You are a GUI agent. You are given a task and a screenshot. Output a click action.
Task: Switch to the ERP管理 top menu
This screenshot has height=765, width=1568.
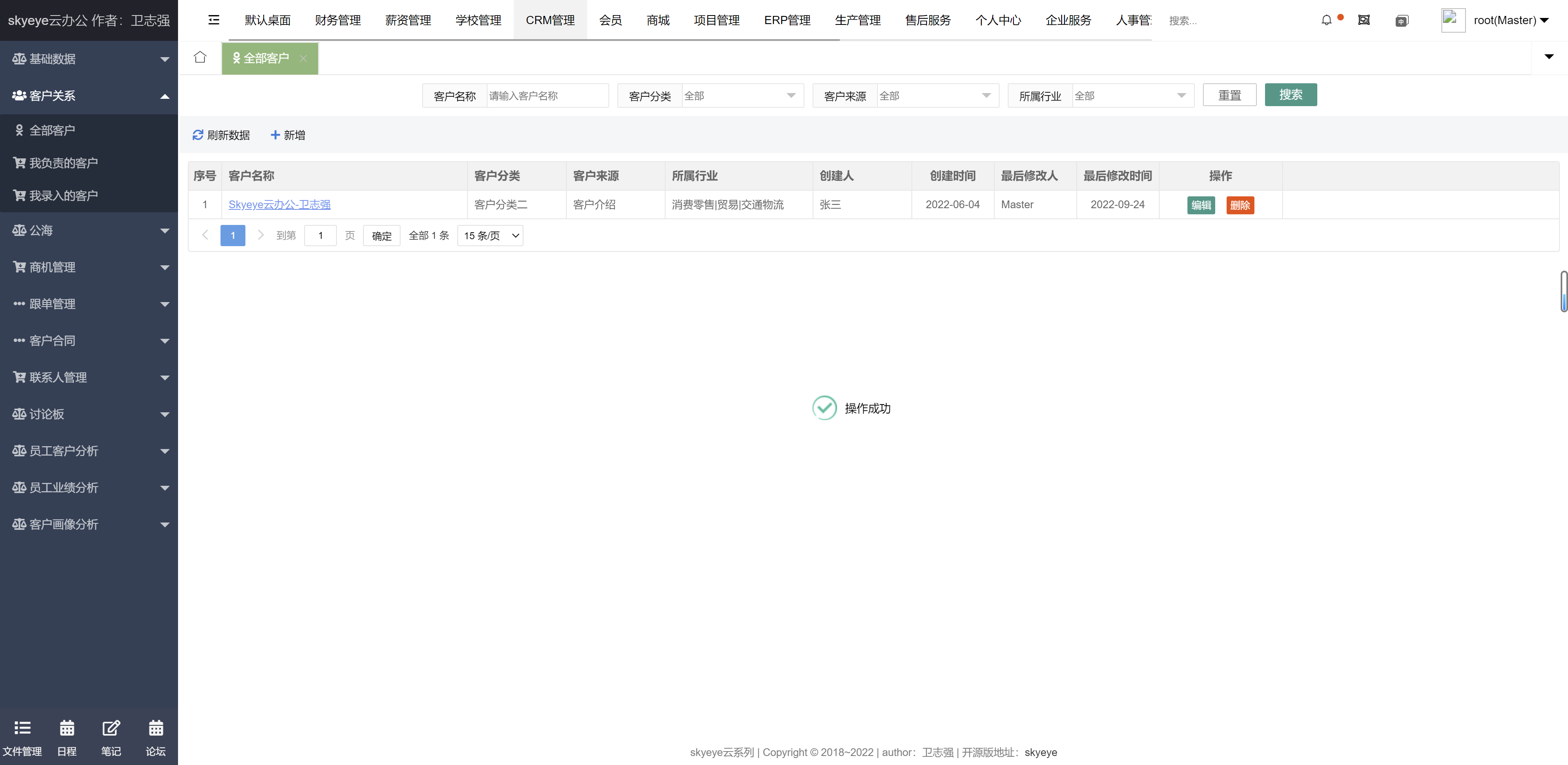(786, 20)
